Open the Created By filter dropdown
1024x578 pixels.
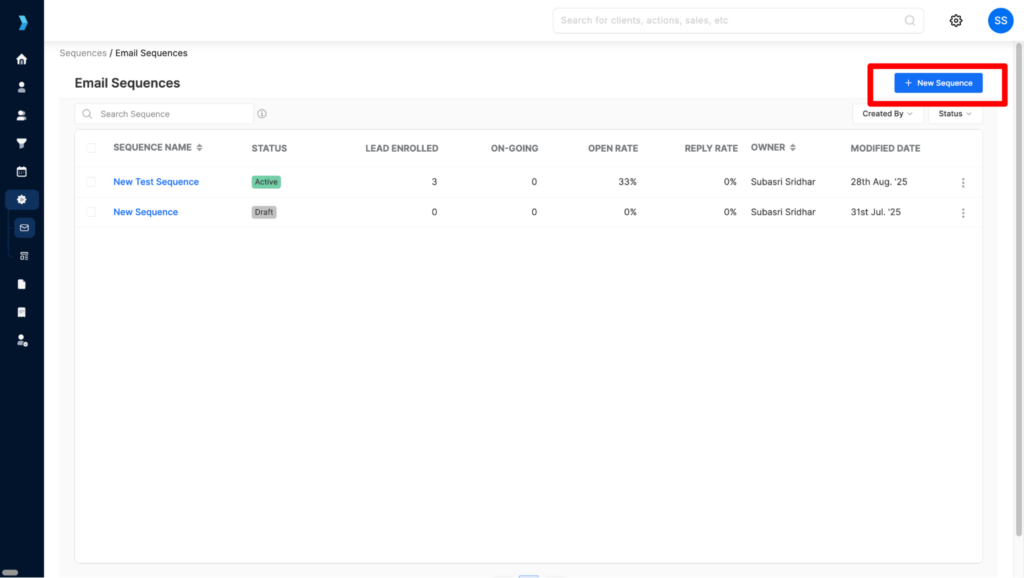(x=886, y=113)
